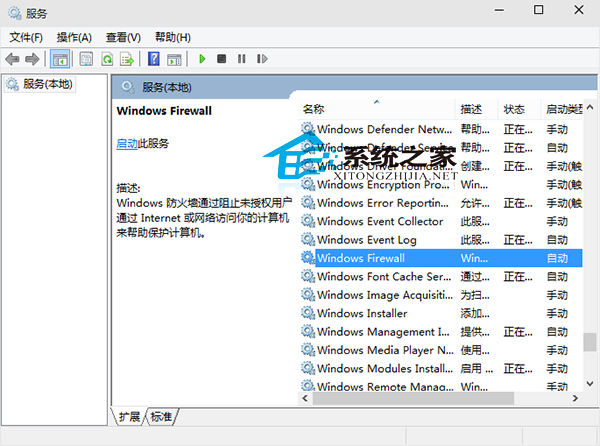
Task: Open the 文件(F) menu
Action: click(26, 37)
